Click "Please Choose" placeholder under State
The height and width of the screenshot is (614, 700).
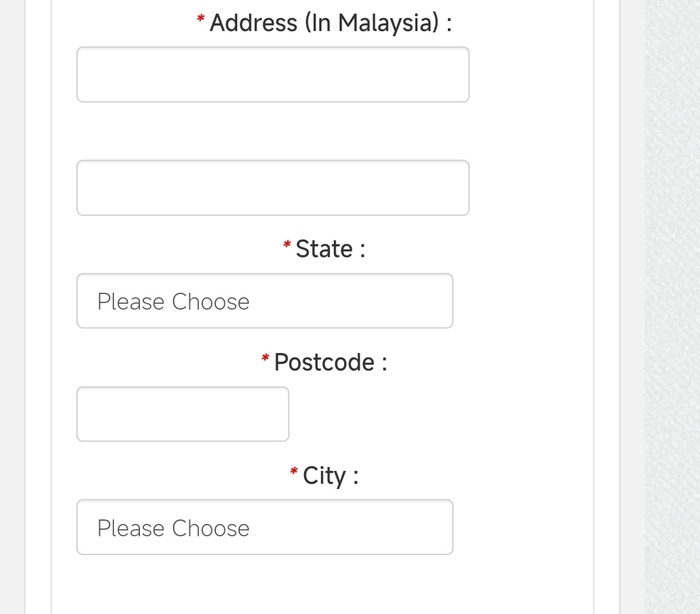173,302
